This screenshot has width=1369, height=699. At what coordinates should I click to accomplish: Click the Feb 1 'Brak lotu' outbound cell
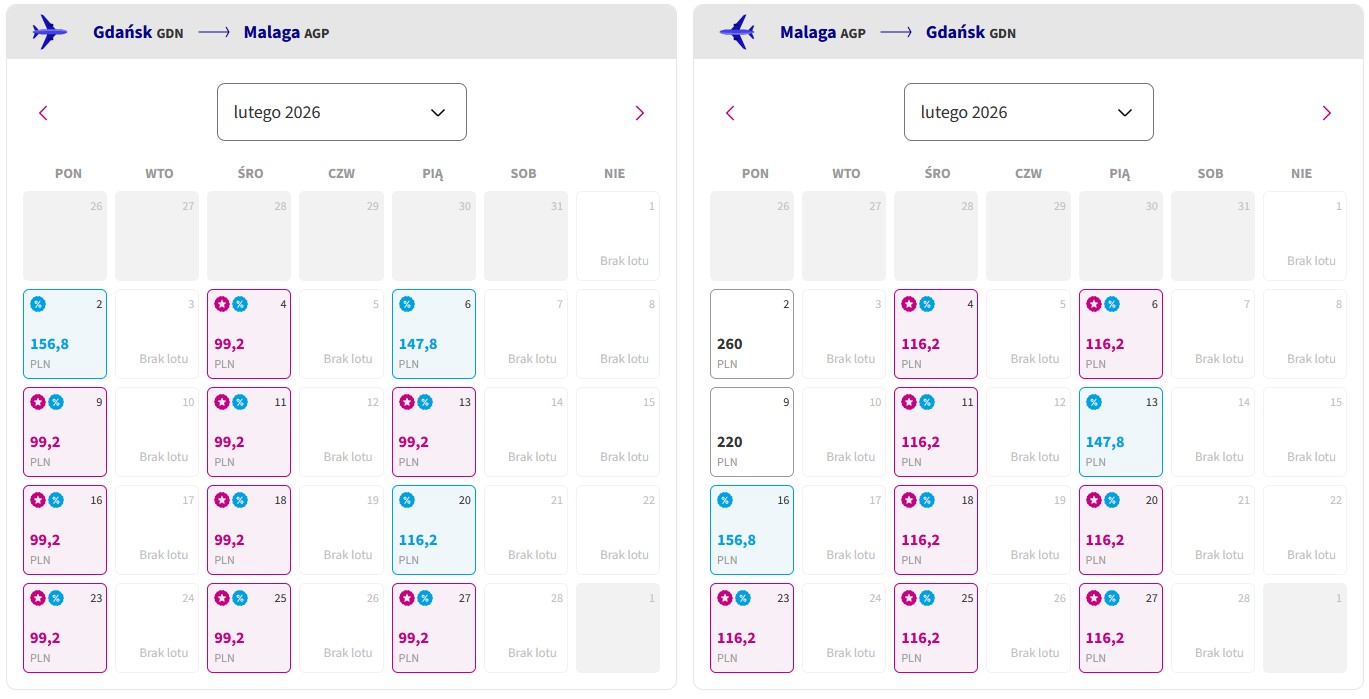tap(618, 236)
